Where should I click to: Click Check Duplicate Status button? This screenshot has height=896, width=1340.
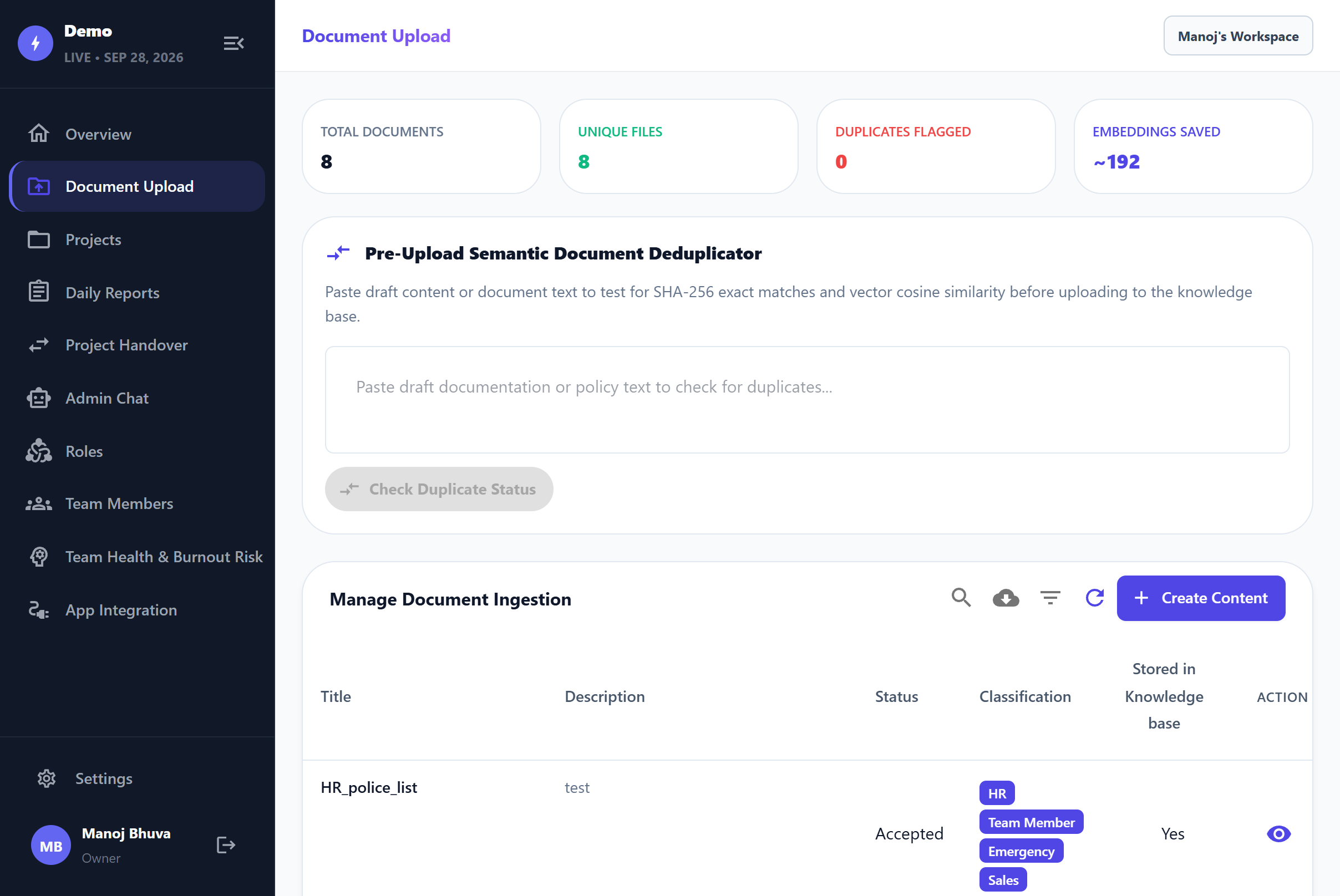coord(439,488)
